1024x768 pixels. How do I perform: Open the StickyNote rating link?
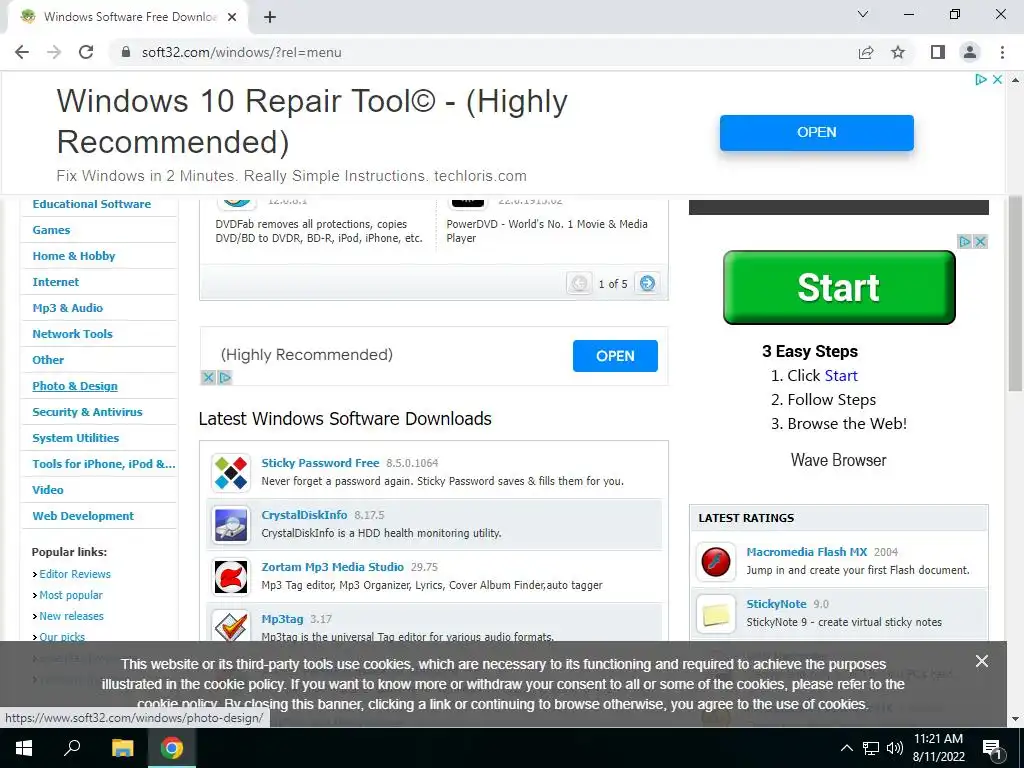point(776,604)
